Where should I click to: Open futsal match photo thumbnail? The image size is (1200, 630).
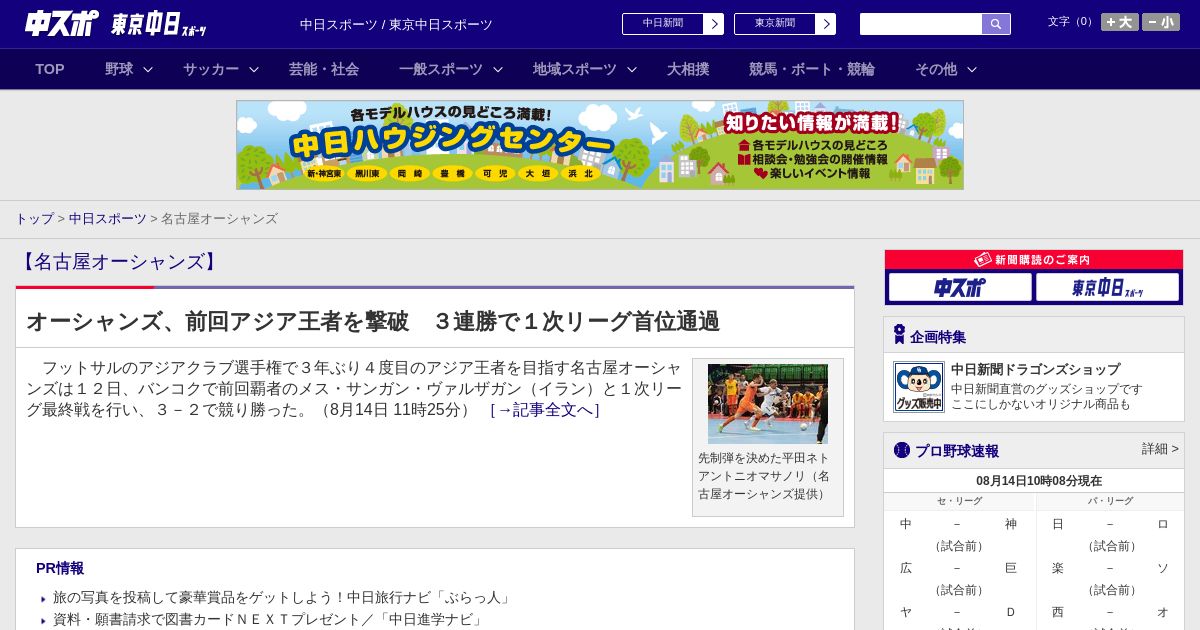point(768,404)
